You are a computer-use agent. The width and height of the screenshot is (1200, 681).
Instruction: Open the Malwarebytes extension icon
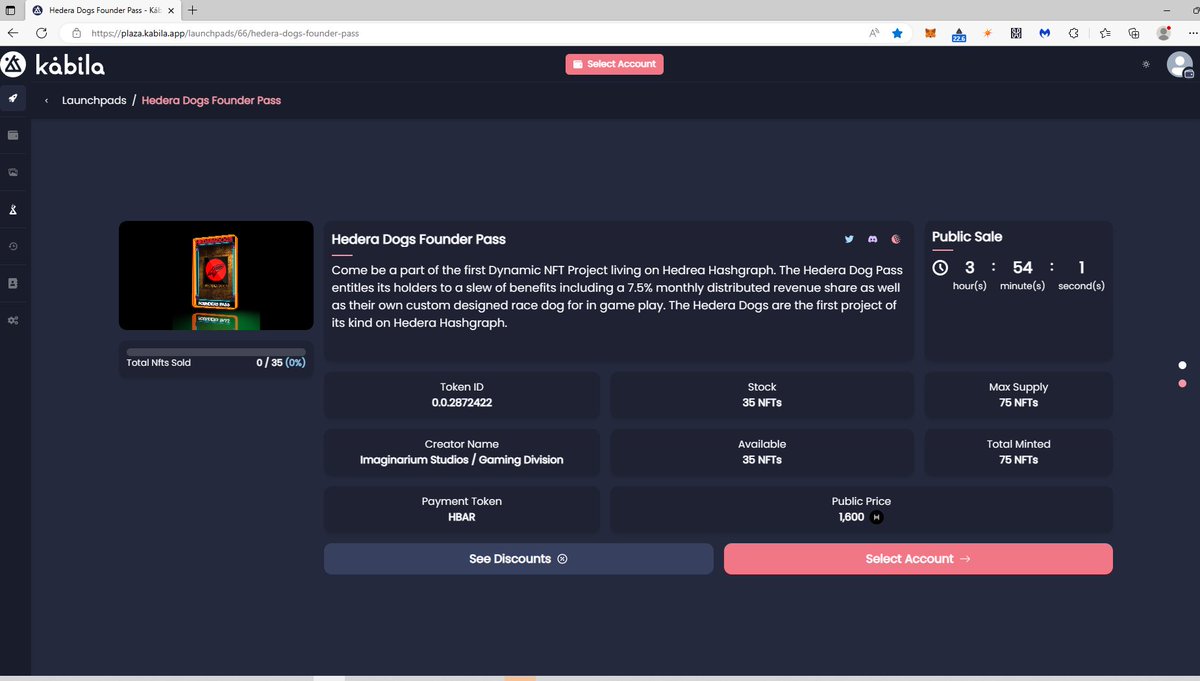[x=1044, y=33]
